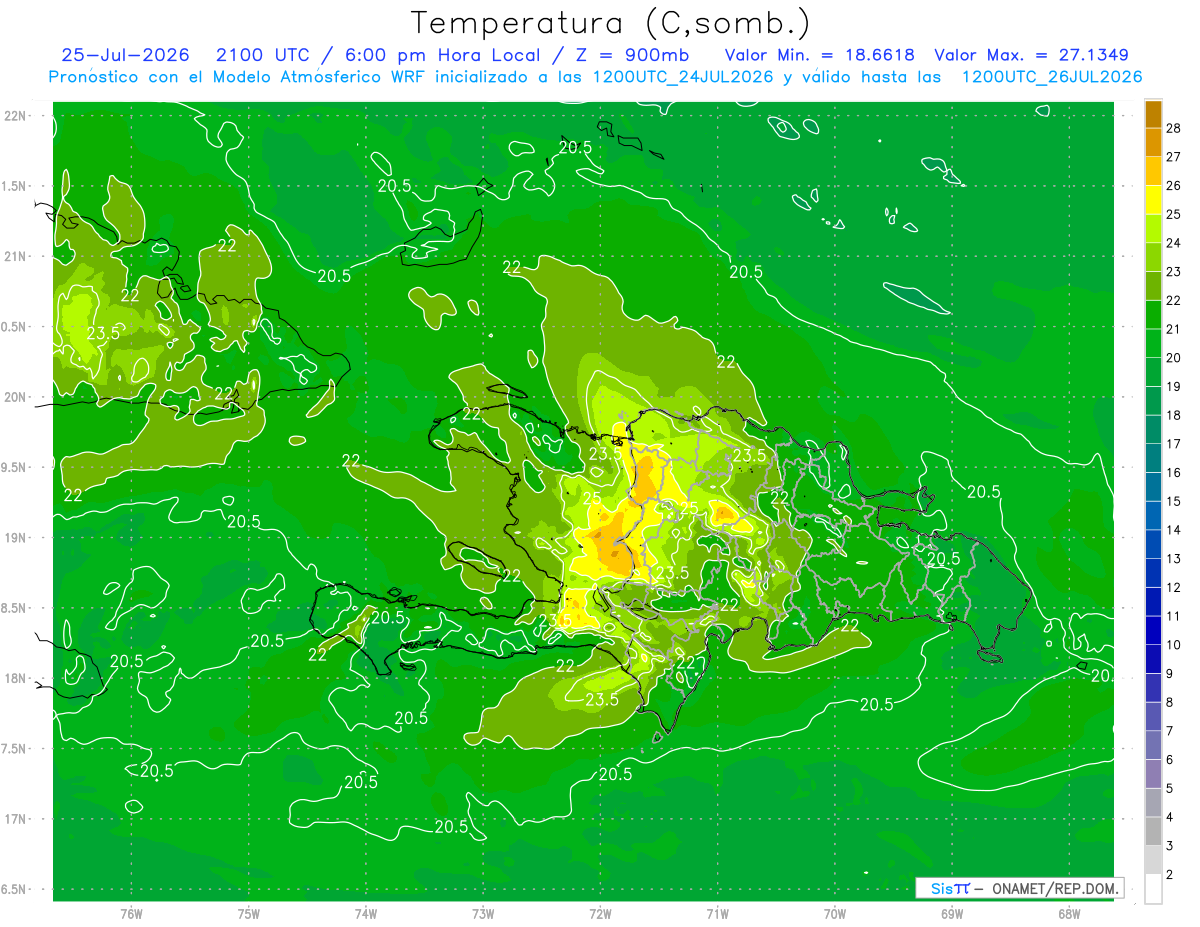Click the green swatch between legend 20 and 21
Viewport: 1200px width, 927px height.
[1153, 344]
